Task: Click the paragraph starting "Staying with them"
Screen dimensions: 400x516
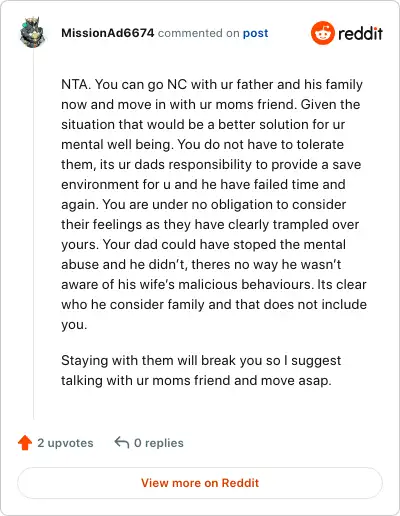Action: [x=201, y=370]
